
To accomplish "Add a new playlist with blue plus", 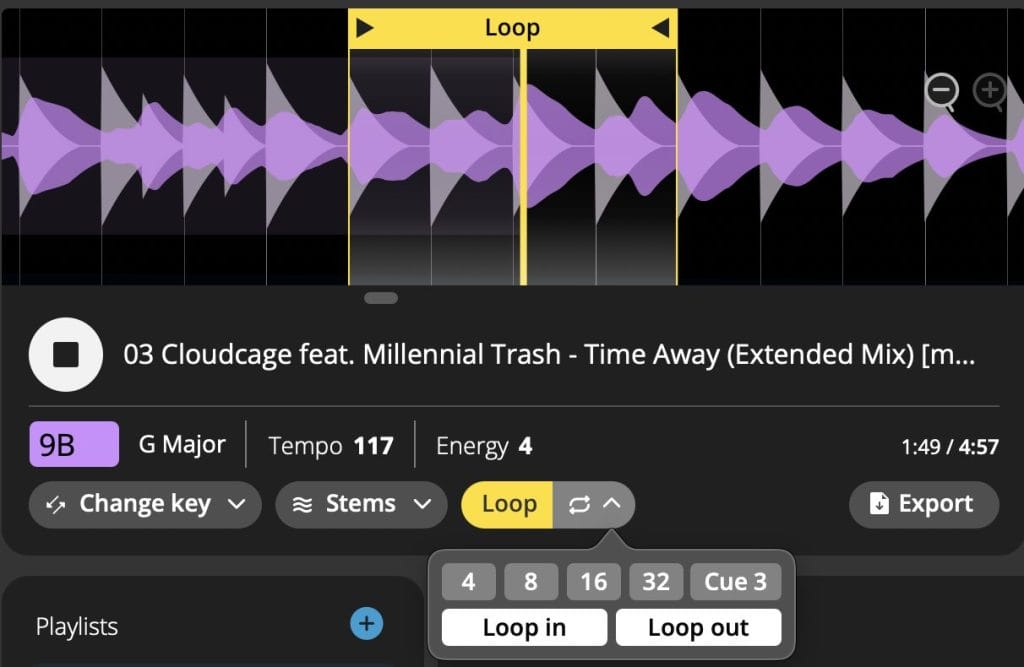I will pos(366,624).
